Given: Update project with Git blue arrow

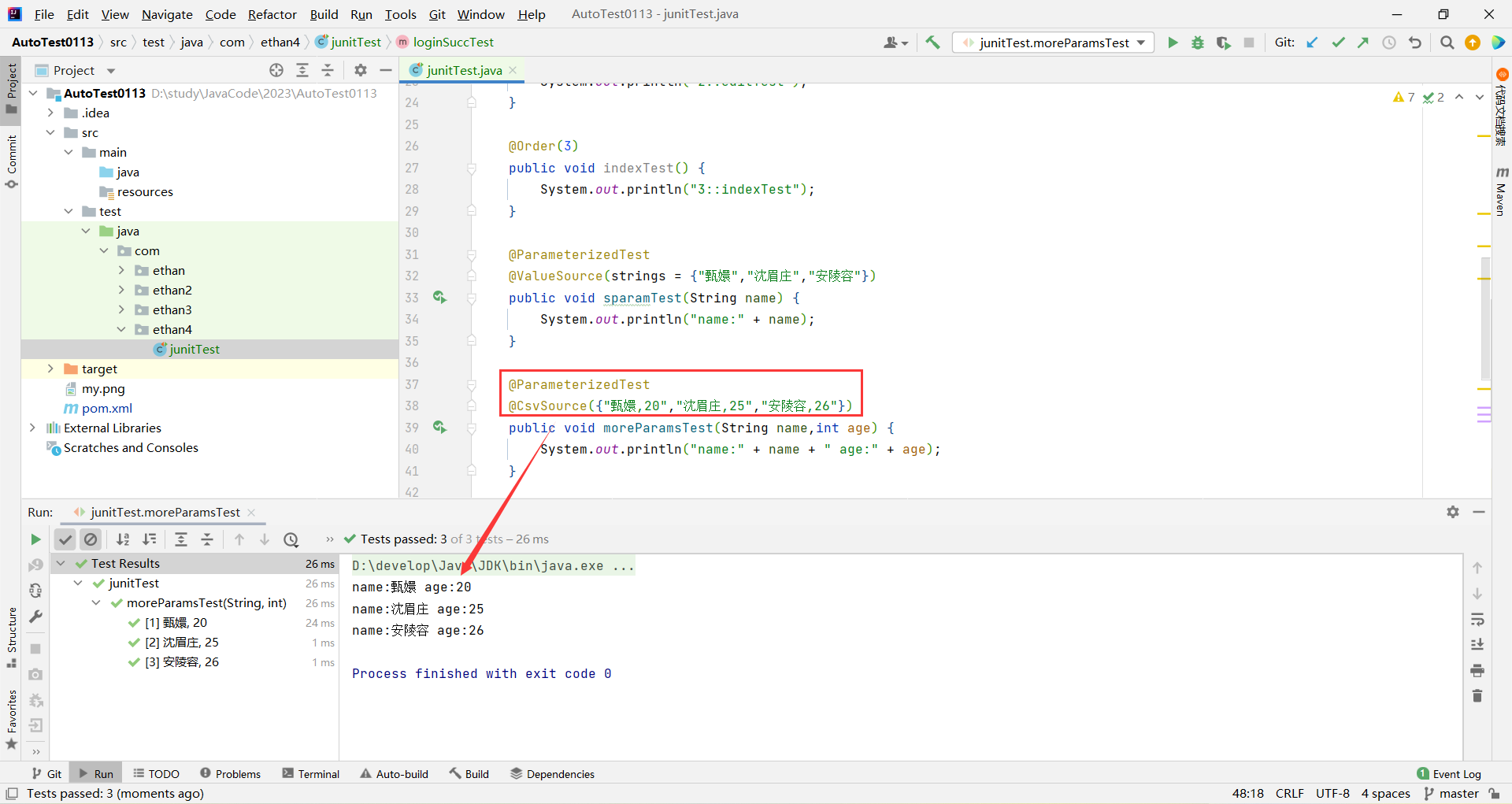Looking at the screenshot, I should point(1312,43).
